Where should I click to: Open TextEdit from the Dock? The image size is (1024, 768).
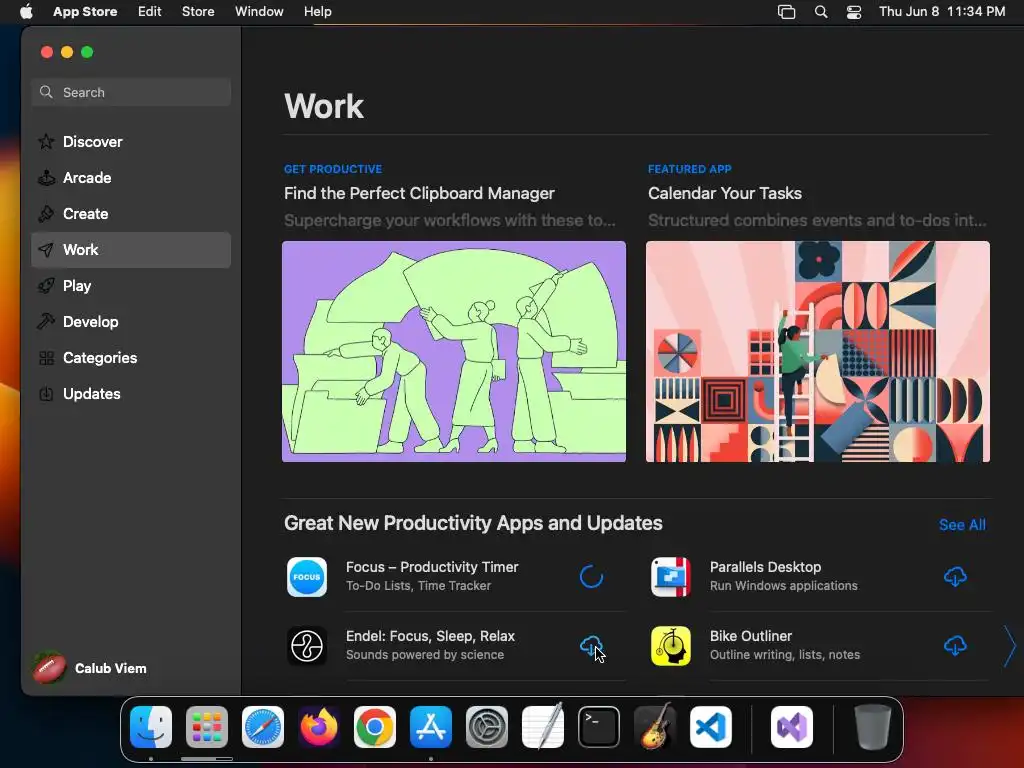[x=543, y=727]
